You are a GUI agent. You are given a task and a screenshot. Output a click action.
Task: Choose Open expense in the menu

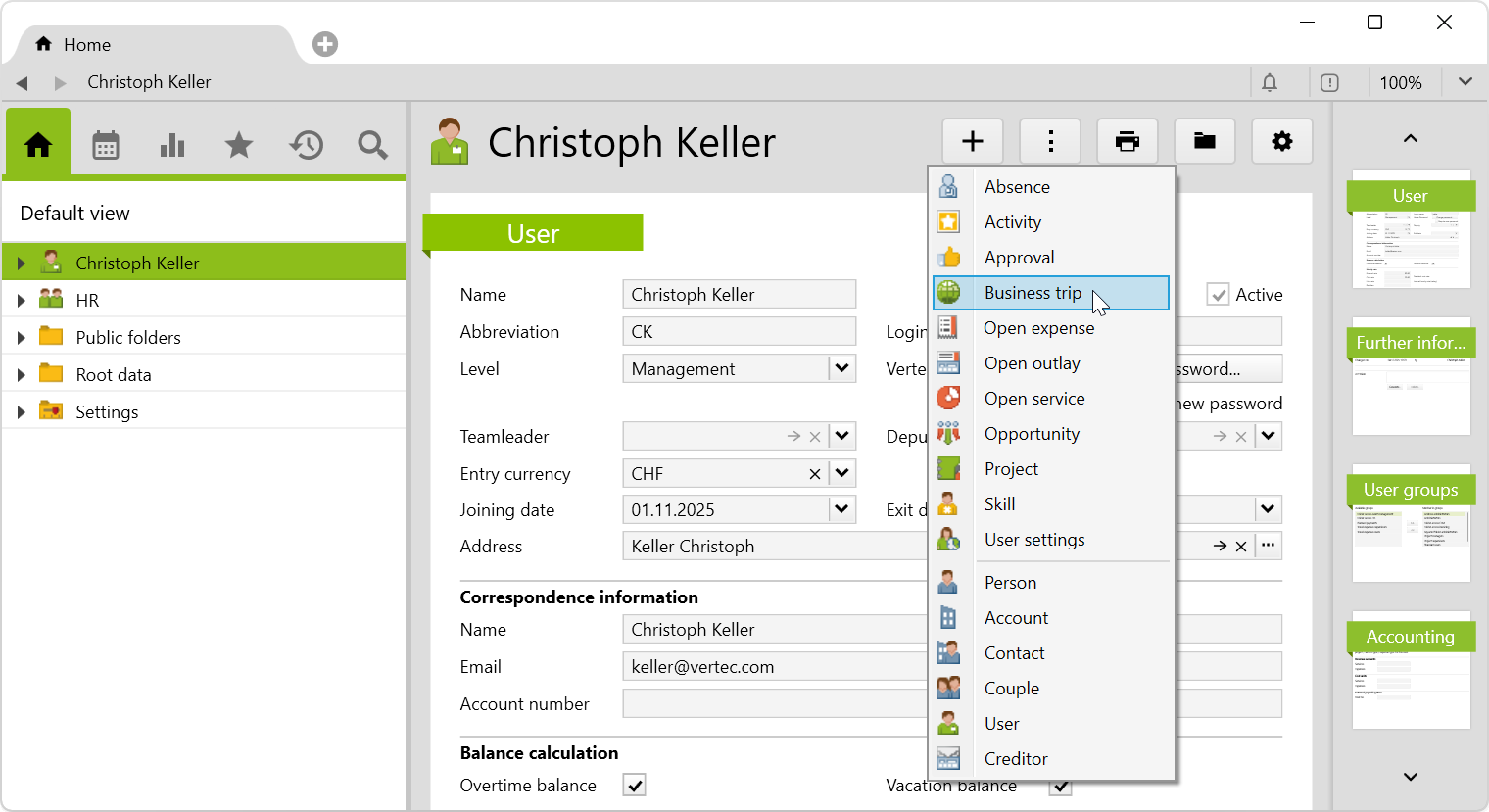pyautogui.click(x=1038, y=328)
